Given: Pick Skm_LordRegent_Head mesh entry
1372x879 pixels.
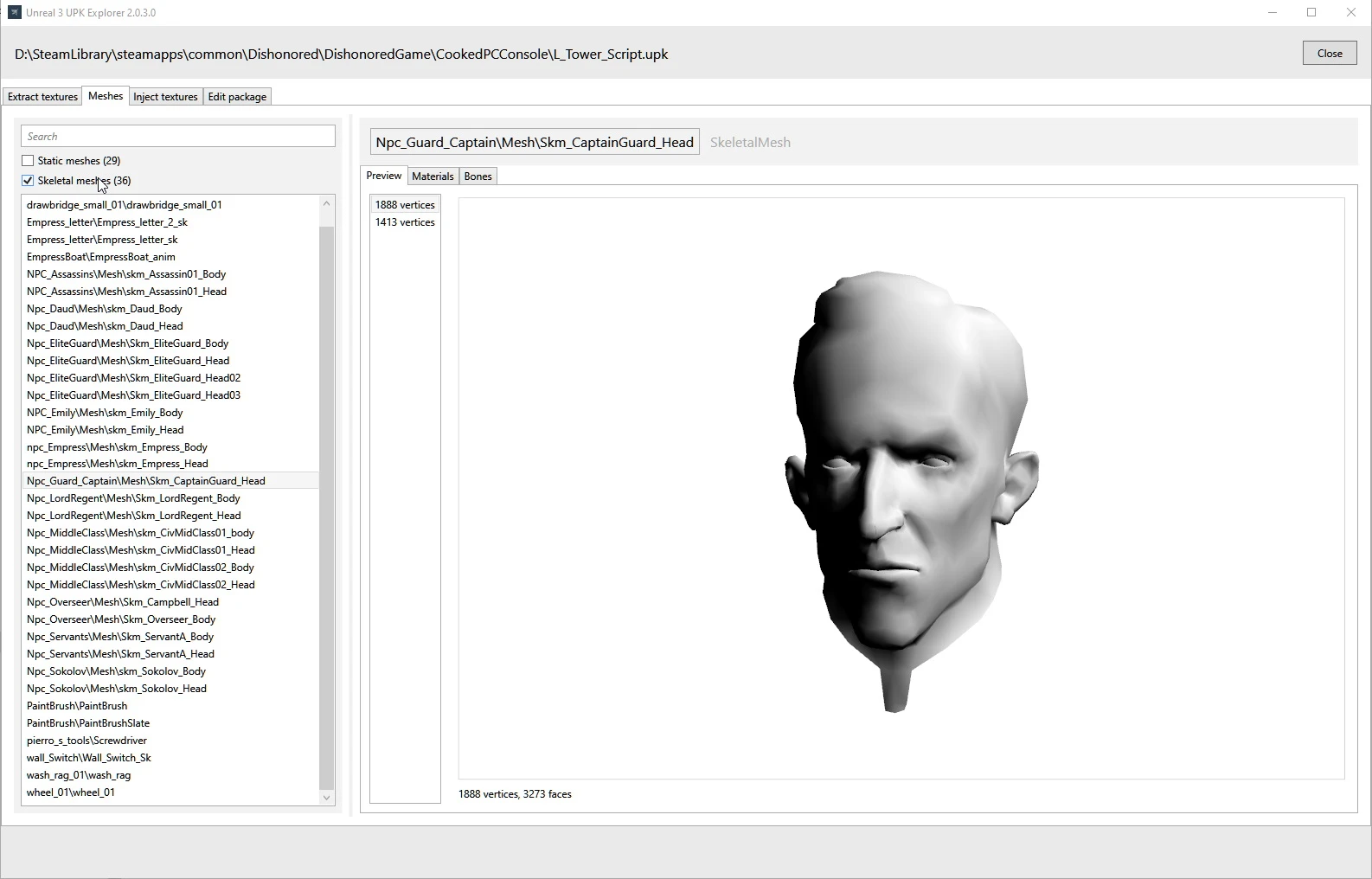Looking at the screenshot, I should click(133, 516).
